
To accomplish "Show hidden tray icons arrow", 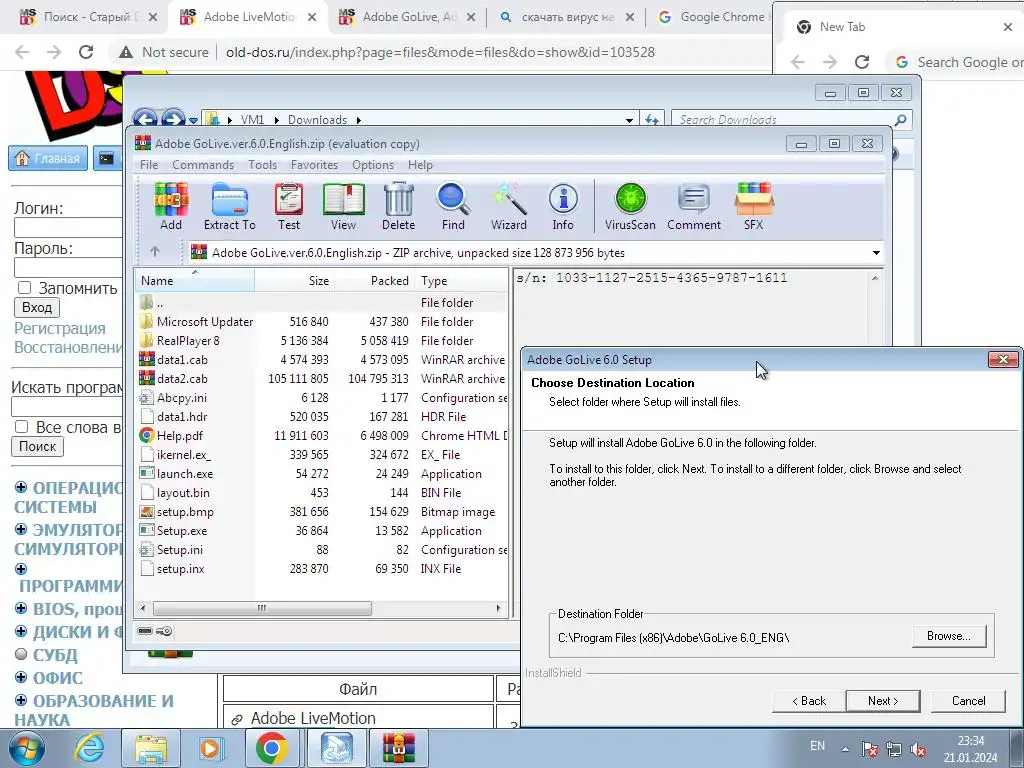I will pyautogui.click(x=845, y=749).
